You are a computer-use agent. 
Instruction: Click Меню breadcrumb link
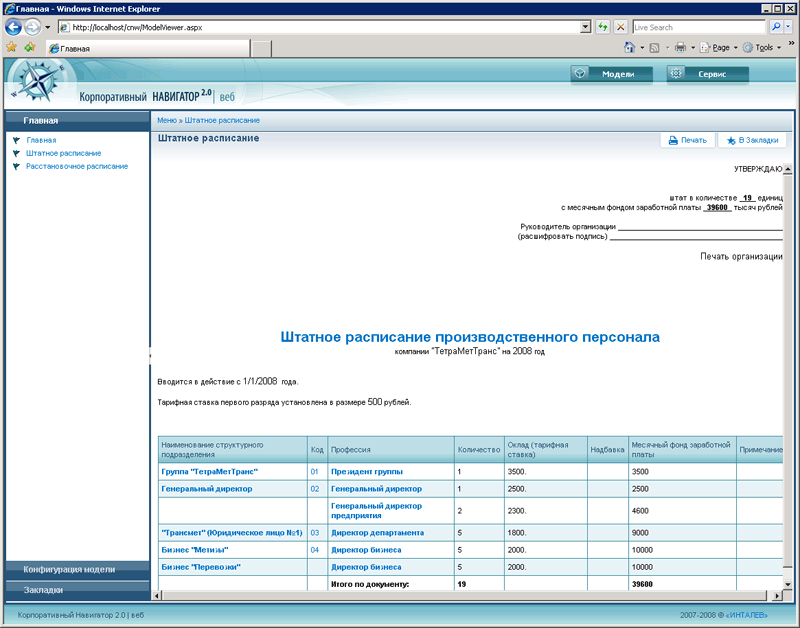167,120
